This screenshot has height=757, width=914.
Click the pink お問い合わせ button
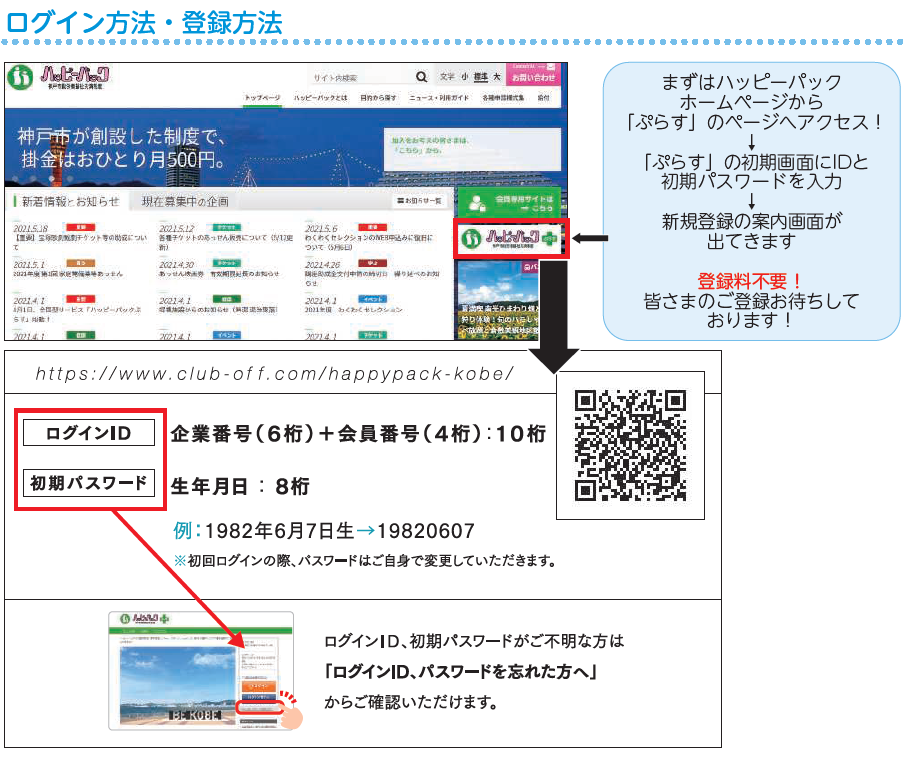(x=533, y=76)
